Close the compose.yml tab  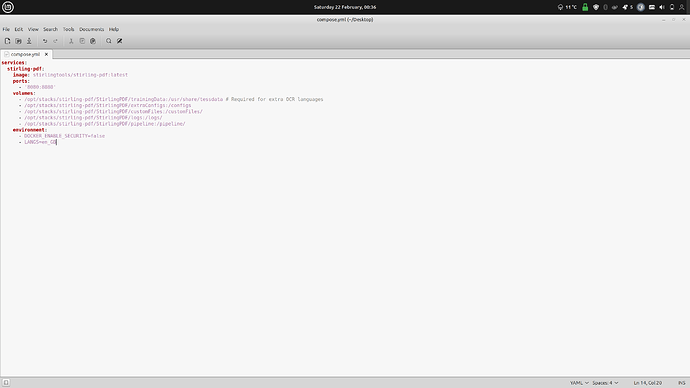click(x=46, y=54)
